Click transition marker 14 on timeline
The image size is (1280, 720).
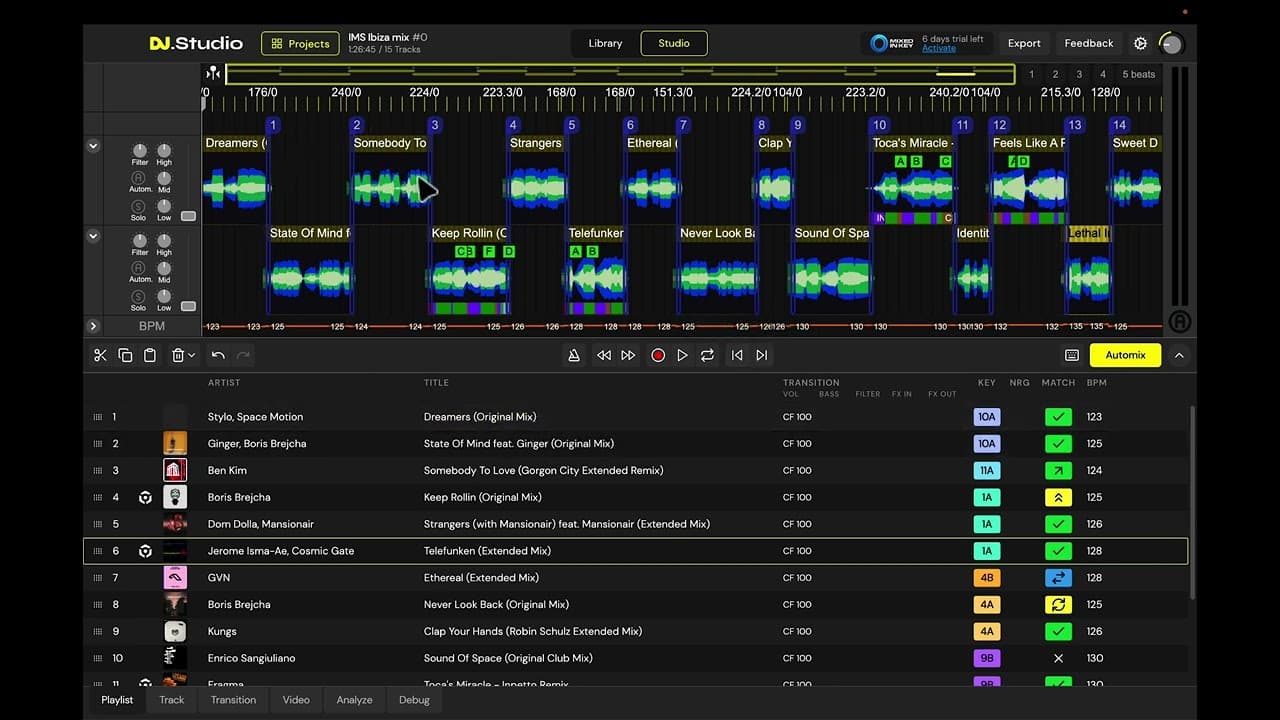[1119, 125]
